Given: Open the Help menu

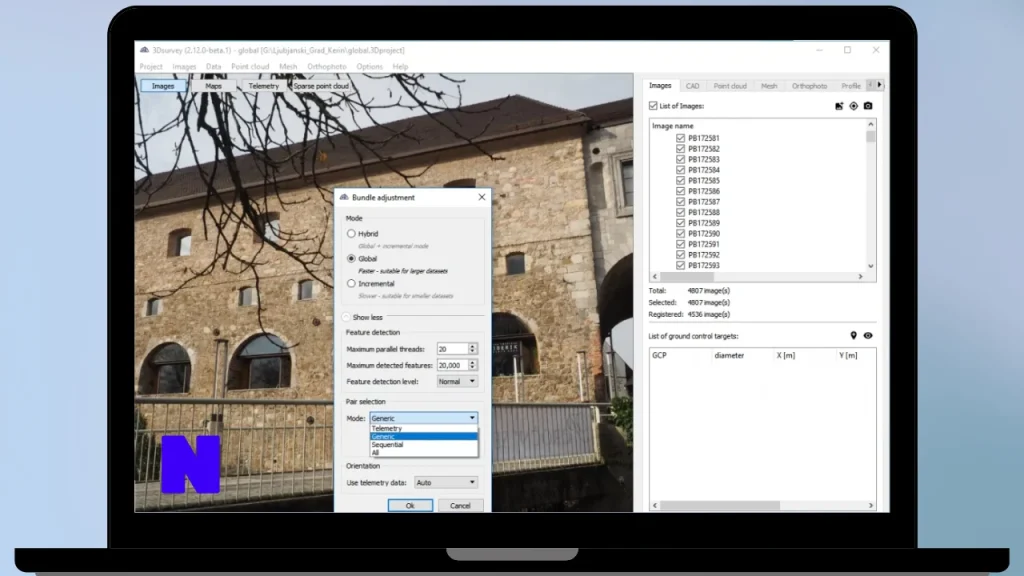Looking at the screenshot, I should click(x=400, y=67).
